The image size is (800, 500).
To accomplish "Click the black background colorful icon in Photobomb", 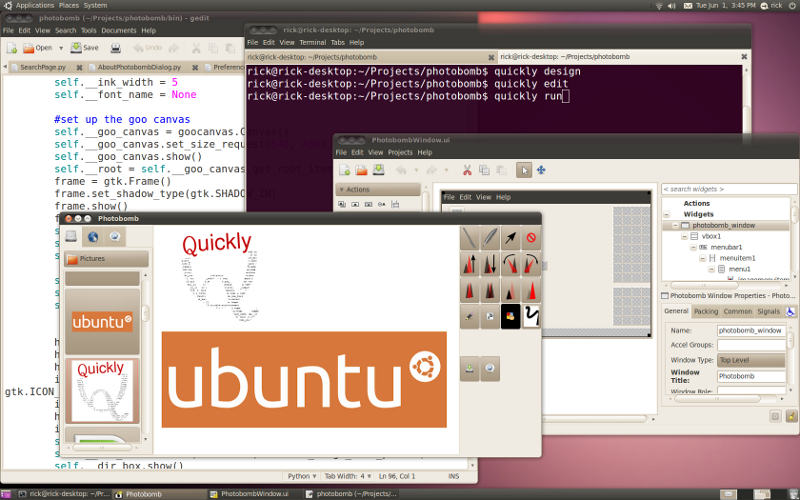I will 510,316.
